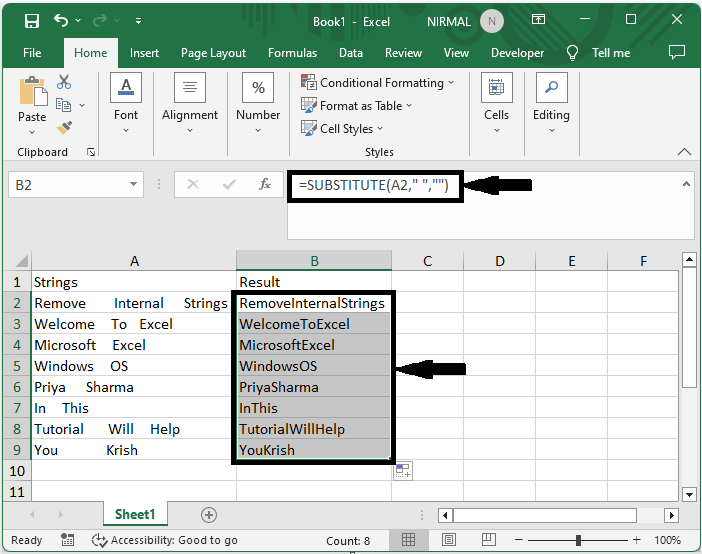702x554 pixels.
Task: Click inside the formula bar text
Action: coord(373,185)
